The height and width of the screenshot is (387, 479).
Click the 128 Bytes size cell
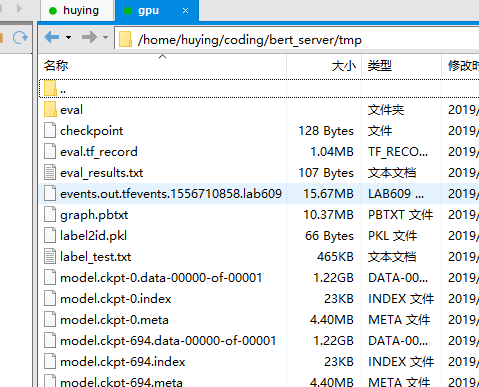click(326, 131)
